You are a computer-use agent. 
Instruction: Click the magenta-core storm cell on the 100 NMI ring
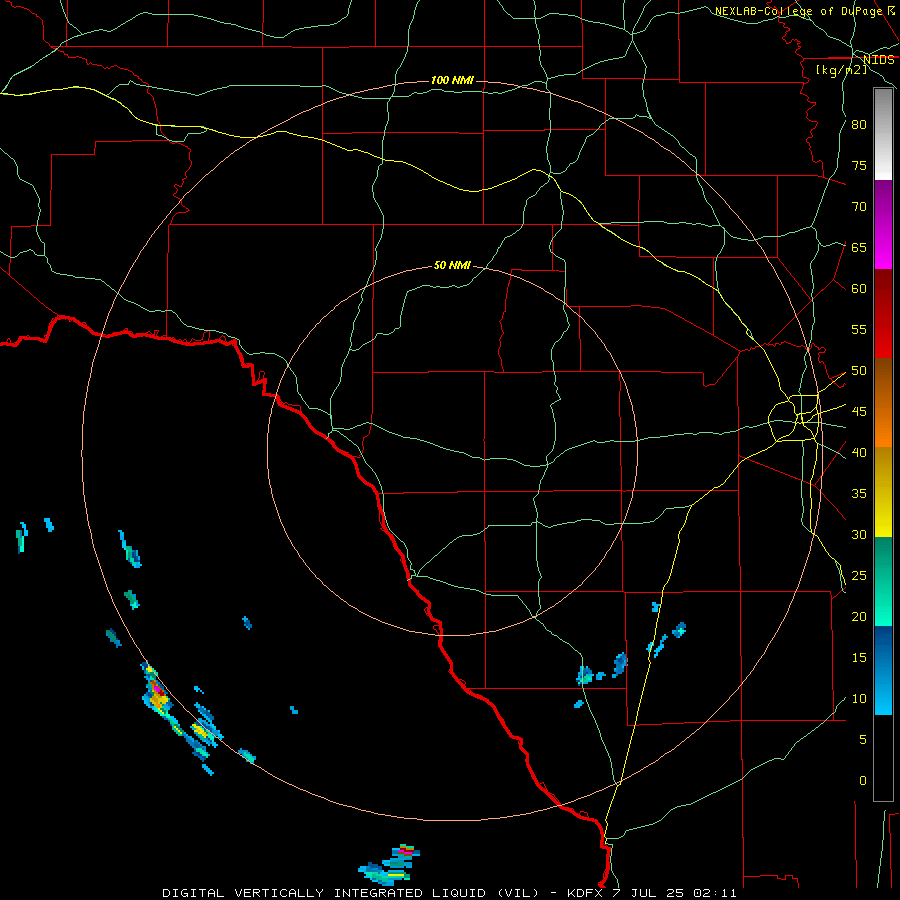click(156, 690)
